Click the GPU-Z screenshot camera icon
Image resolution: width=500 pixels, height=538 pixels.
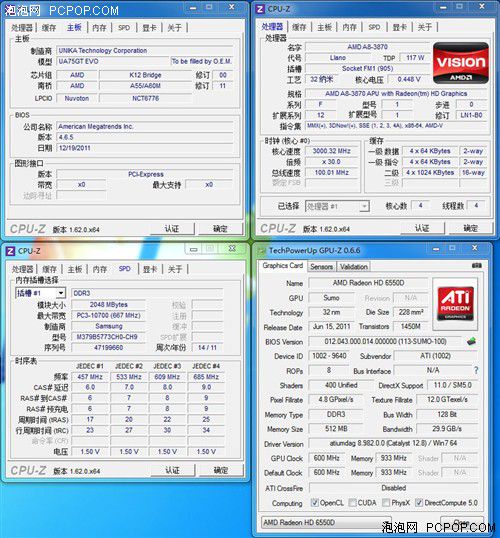point(477,265)
